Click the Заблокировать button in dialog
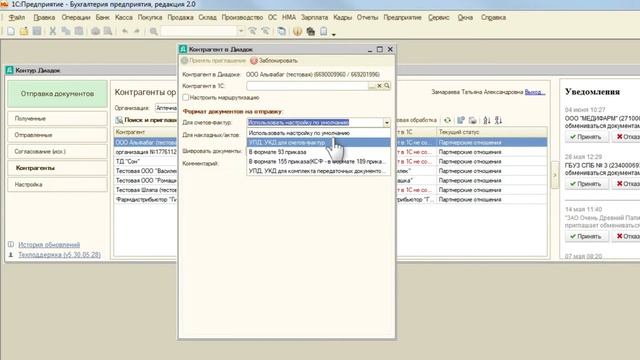The width and height of the screenshot is (640, 360). (x=274, y=60)
